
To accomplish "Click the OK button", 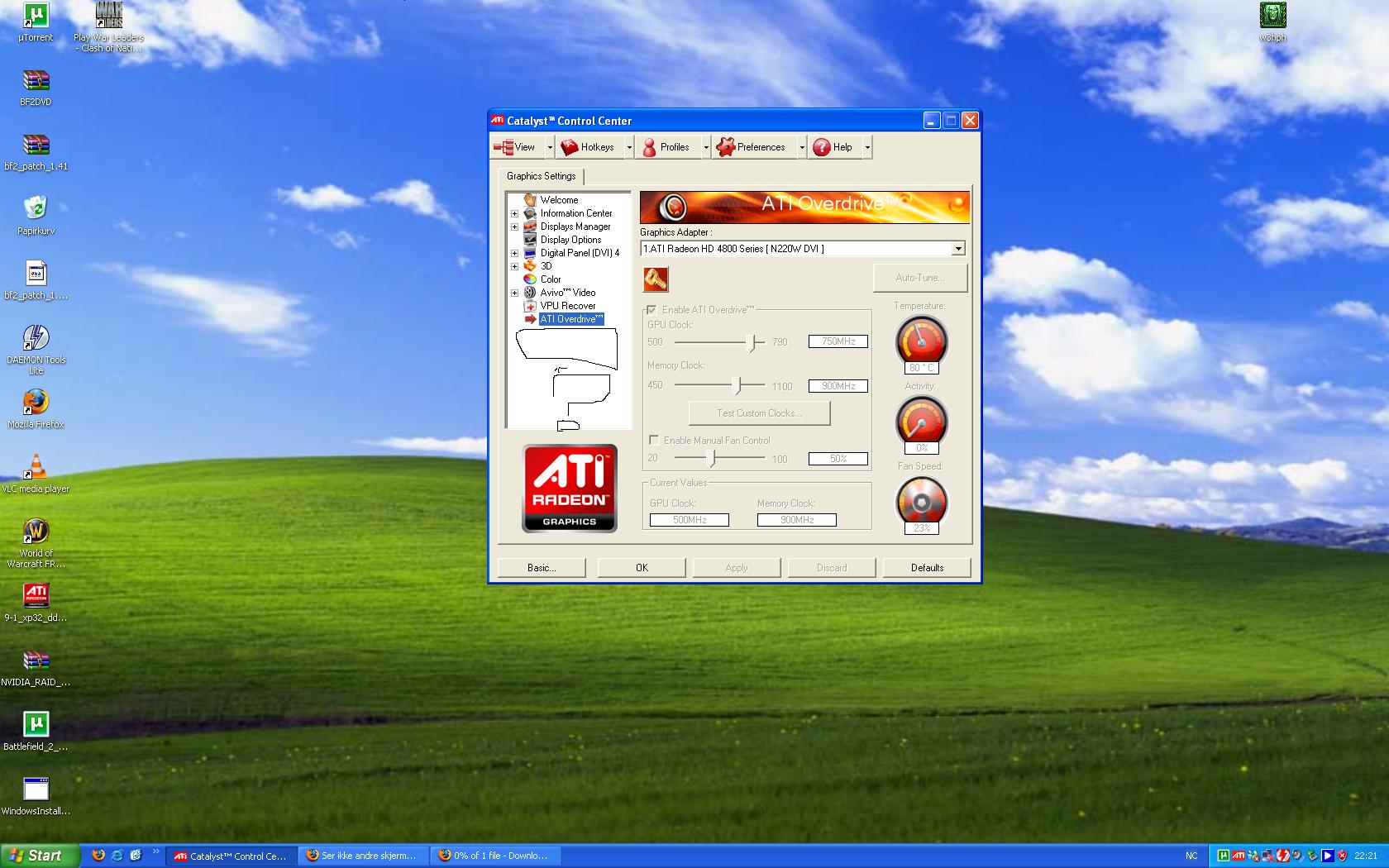I will coord(642,568).
